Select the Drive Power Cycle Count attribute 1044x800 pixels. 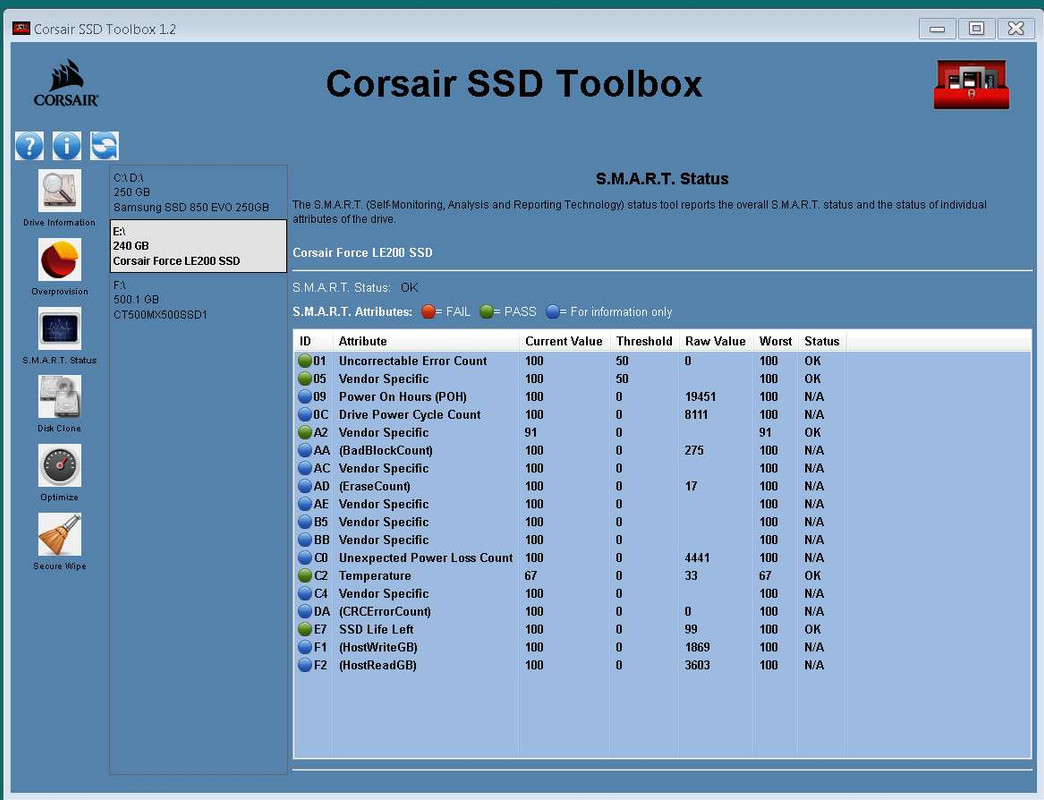click(409, 415)
